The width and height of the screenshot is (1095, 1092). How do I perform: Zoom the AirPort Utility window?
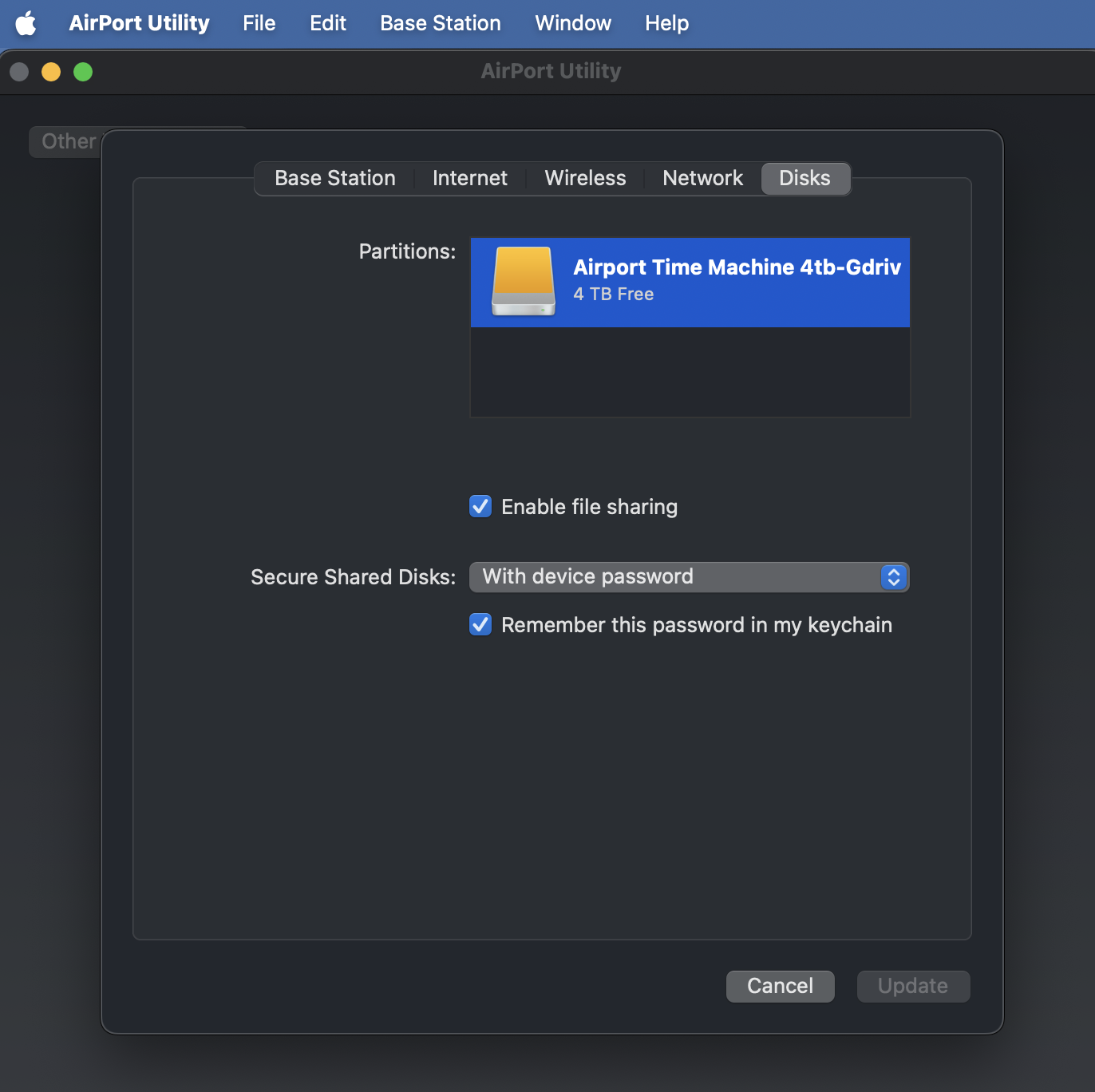coord(83,72)
